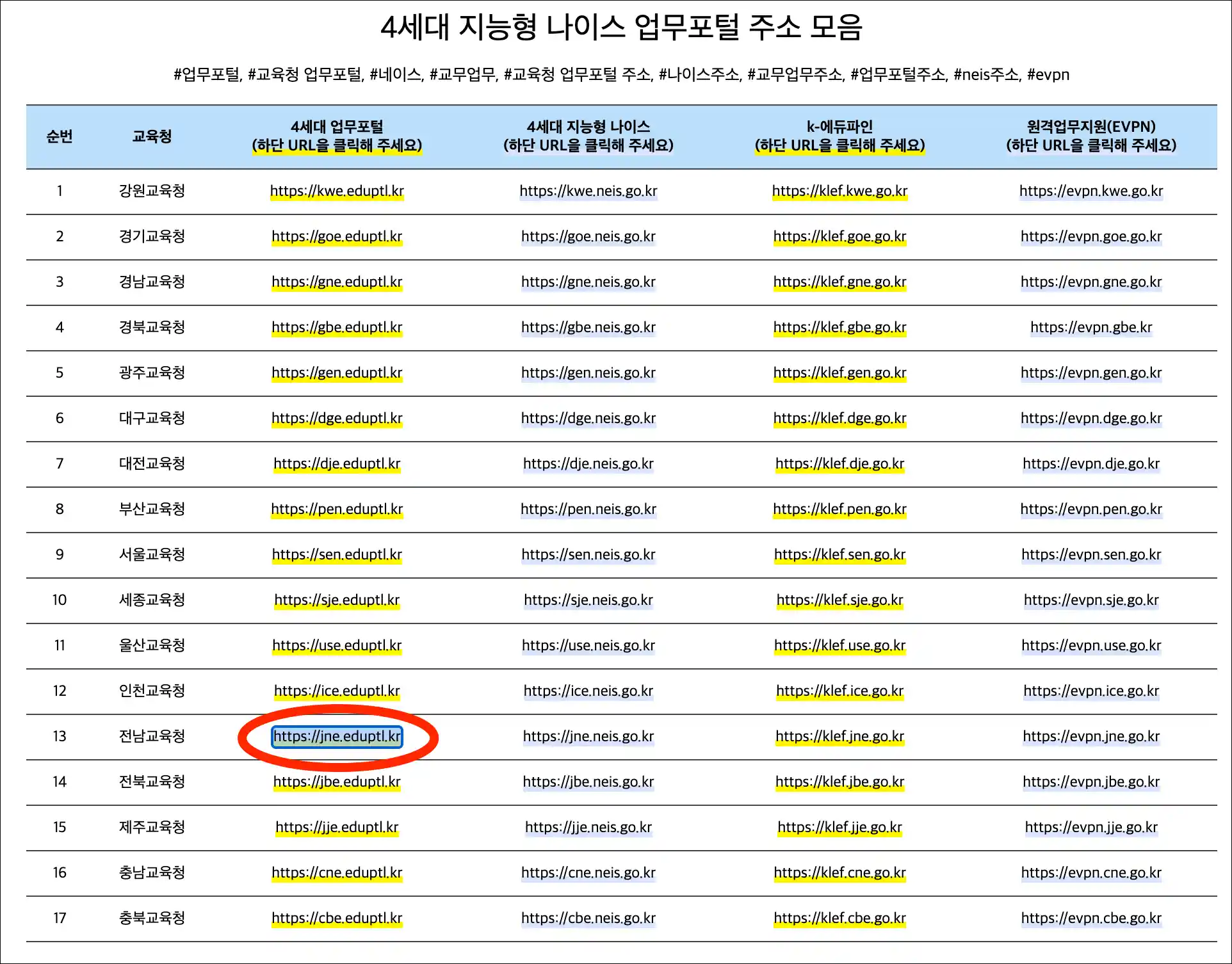1232x964 pixels.
Task: Visit the https://klef.ice.go.kr link
Action: pos(839,691)
